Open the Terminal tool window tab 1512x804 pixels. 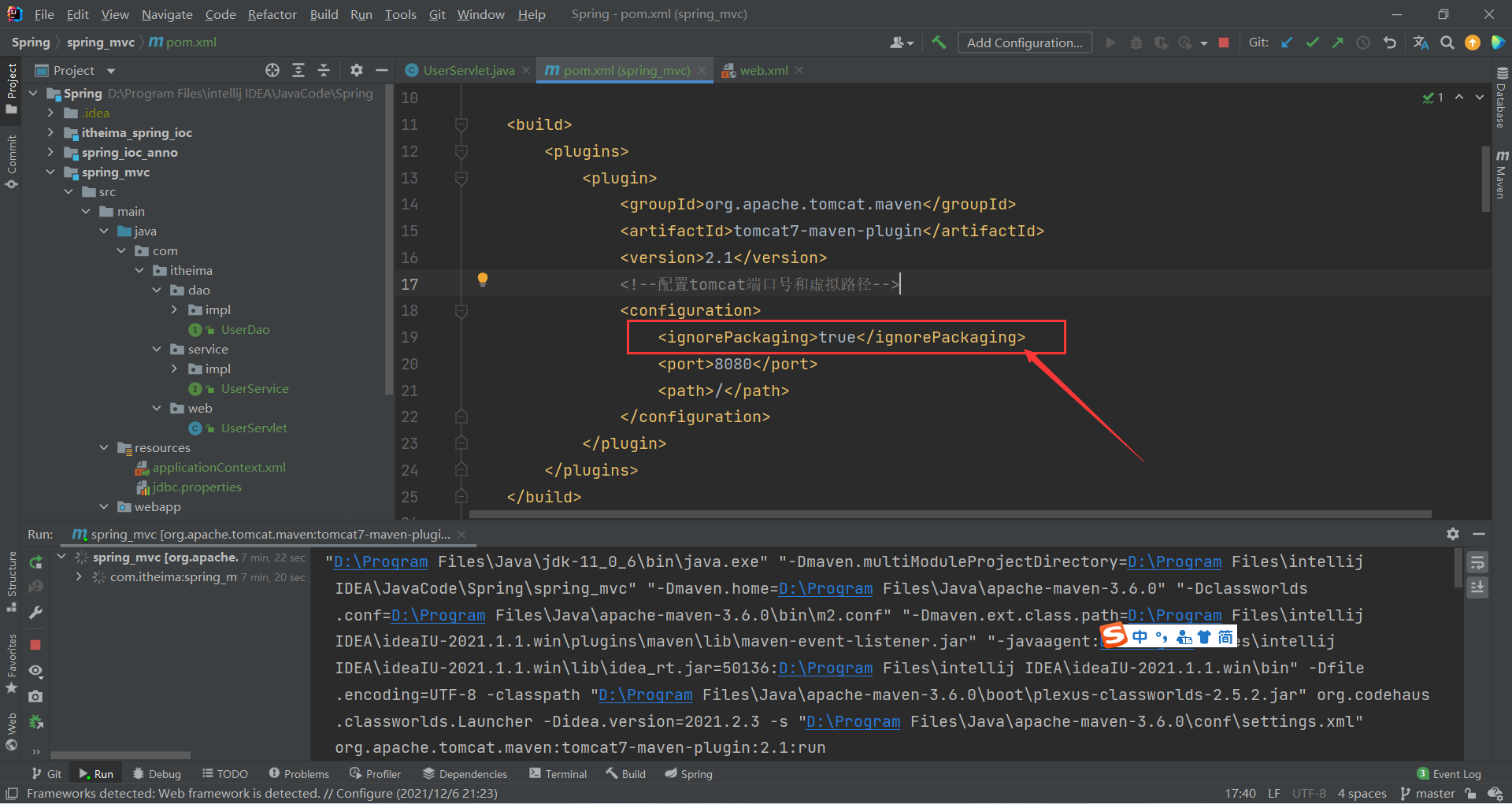coord(558,774)
